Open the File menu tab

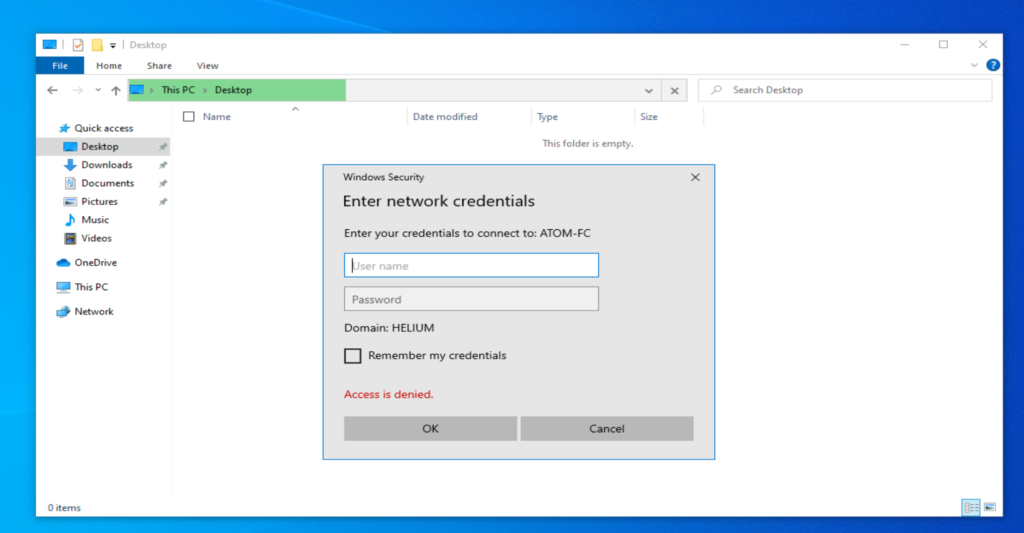(60, 65)
